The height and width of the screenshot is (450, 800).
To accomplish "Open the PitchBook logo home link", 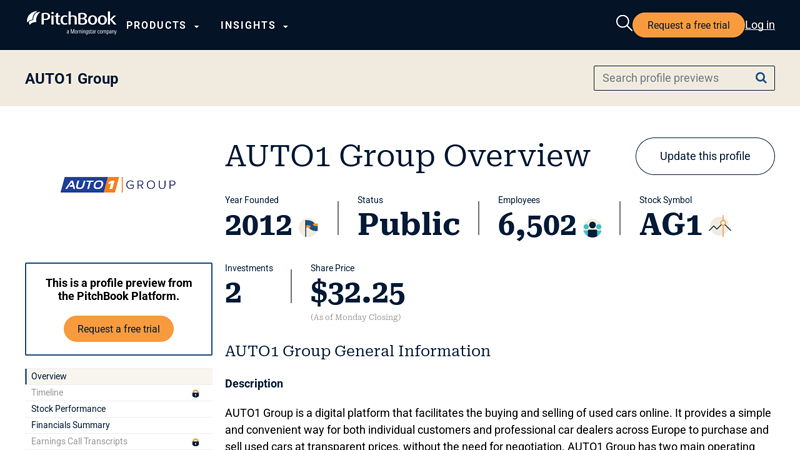I will (x=71, y=22).
